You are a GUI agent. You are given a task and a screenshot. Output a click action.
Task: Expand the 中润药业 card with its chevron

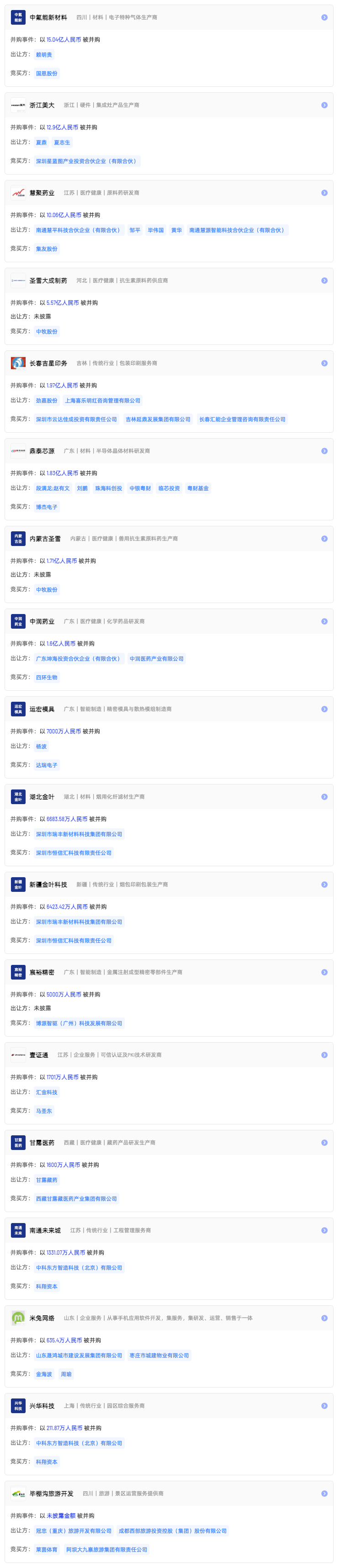pos(324,621)
